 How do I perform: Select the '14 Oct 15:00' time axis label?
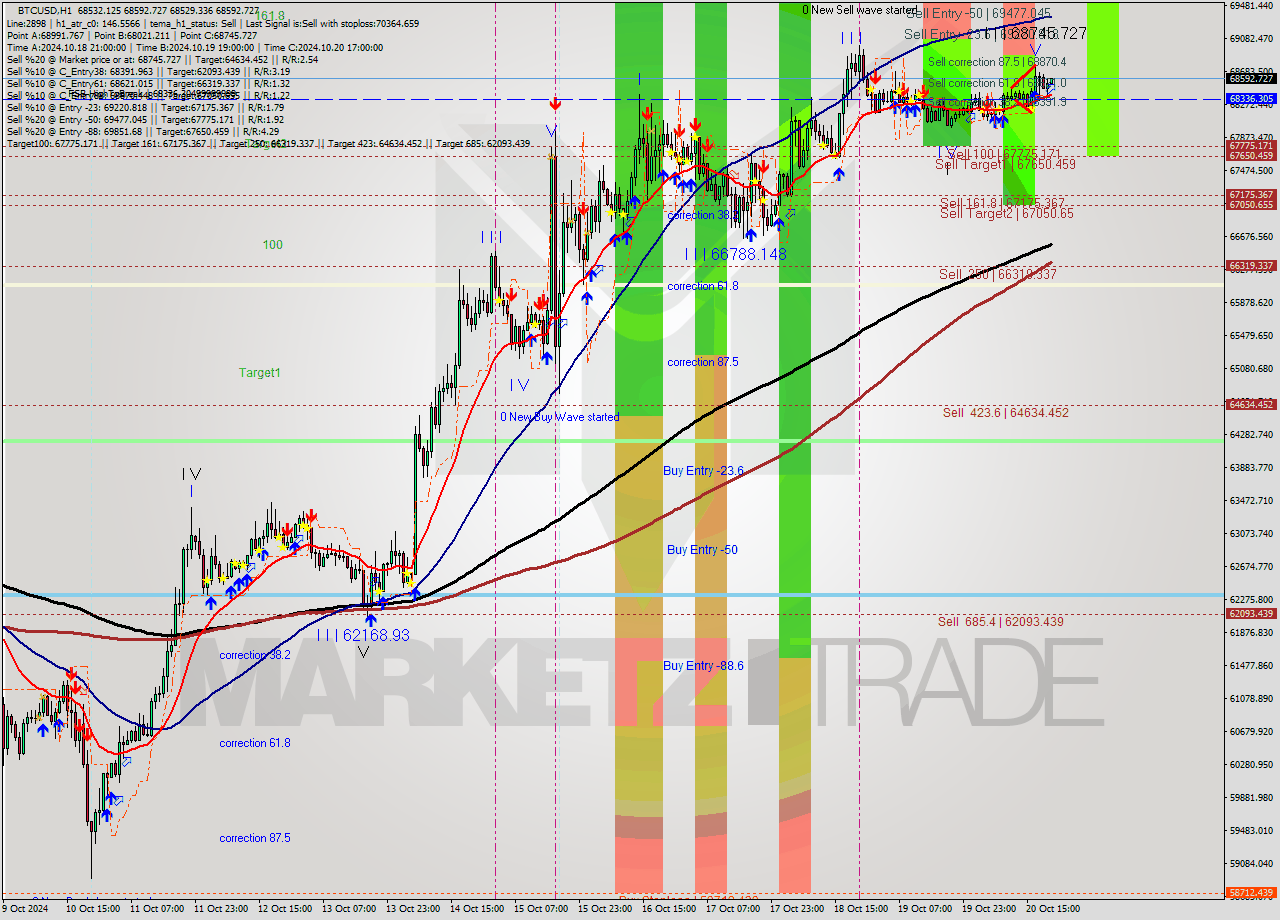(x=475, y=908)
